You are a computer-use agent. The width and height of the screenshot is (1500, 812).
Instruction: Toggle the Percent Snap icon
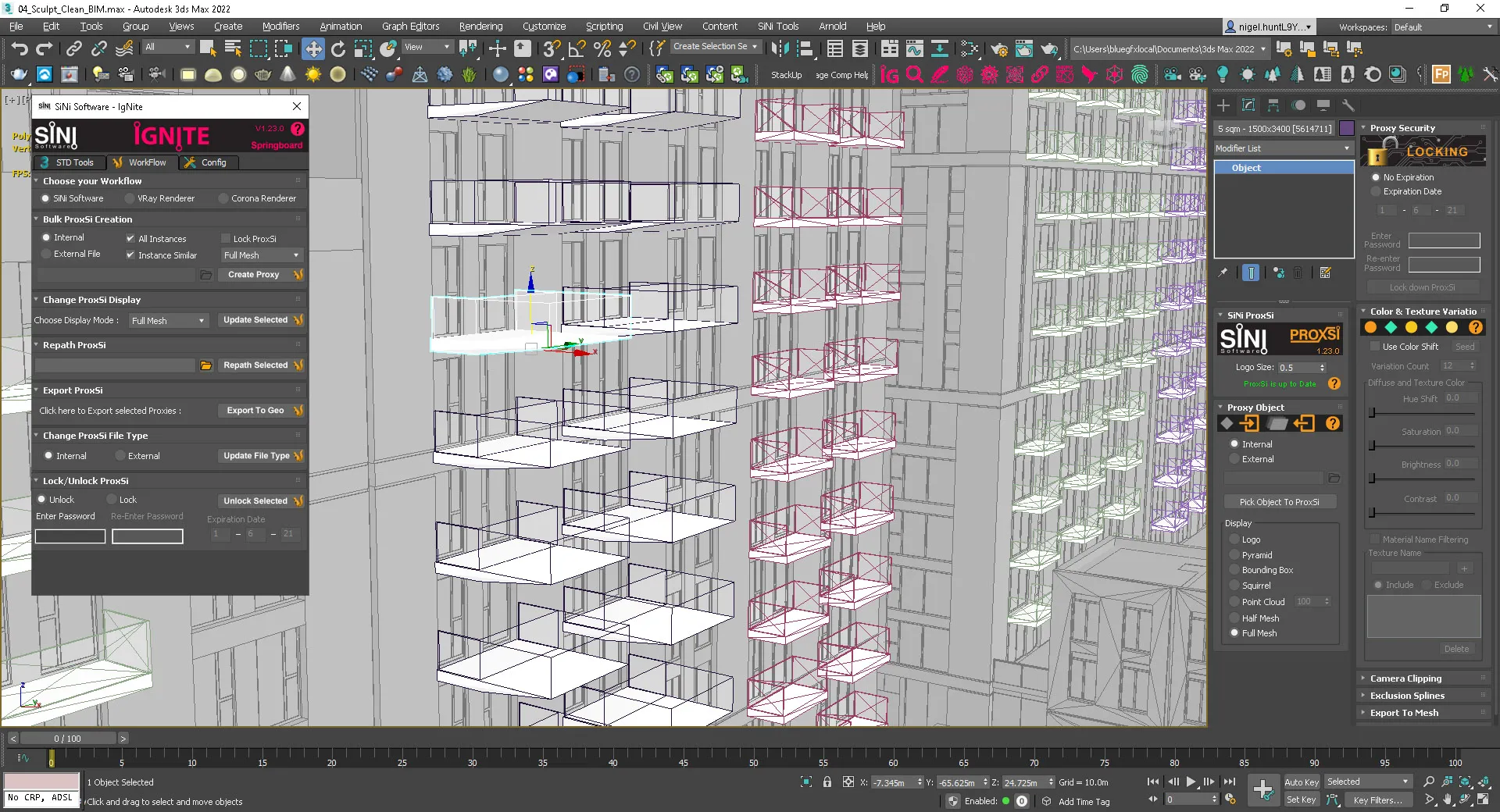point(602,49)
